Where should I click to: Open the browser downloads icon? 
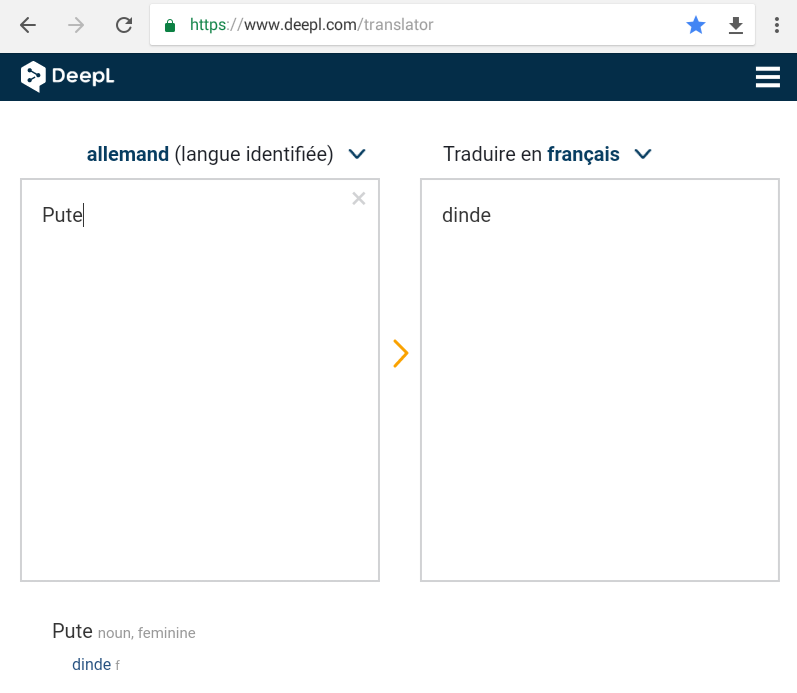(736, 25)
